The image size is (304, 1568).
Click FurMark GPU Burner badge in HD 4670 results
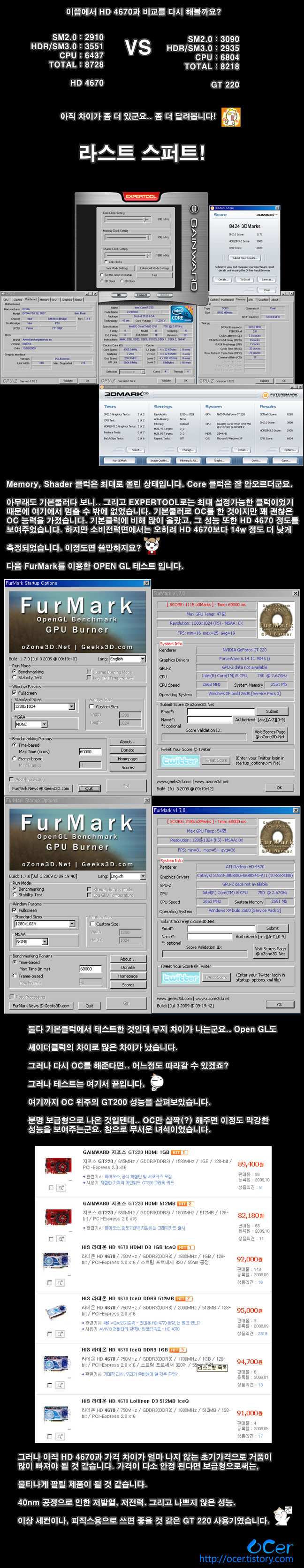click(x=277, y=837)
